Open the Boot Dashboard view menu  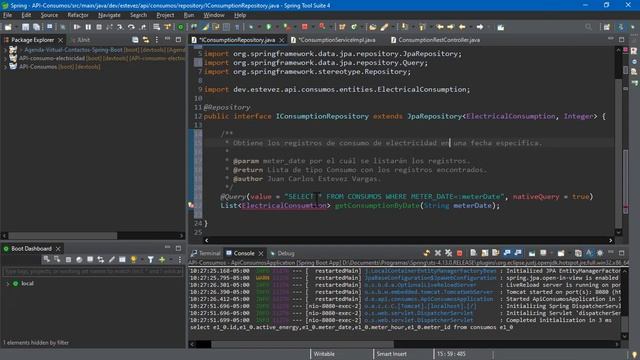[179, 260]
